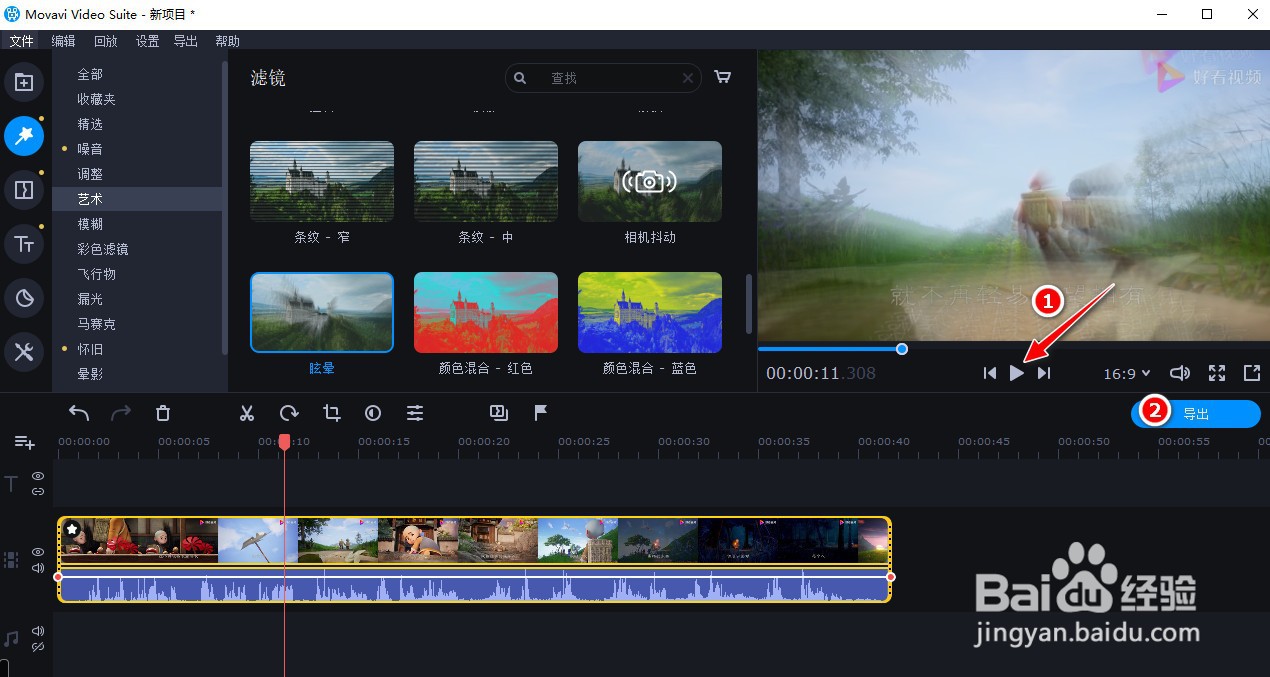Open the 导出 menu in menu bar
This screenshot has height=677, width=1270.
(x=185, y=41)
